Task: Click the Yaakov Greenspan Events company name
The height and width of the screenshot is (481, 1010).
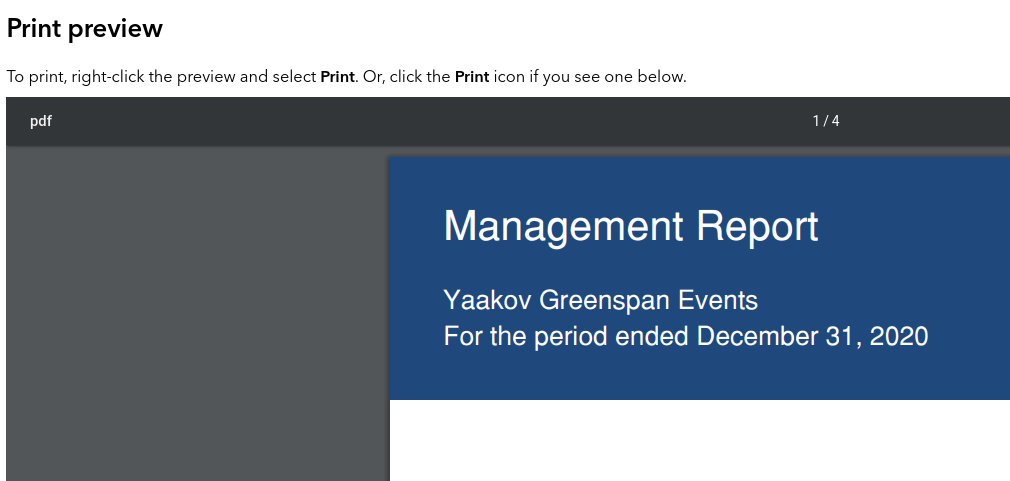Action: coord(600,300)
